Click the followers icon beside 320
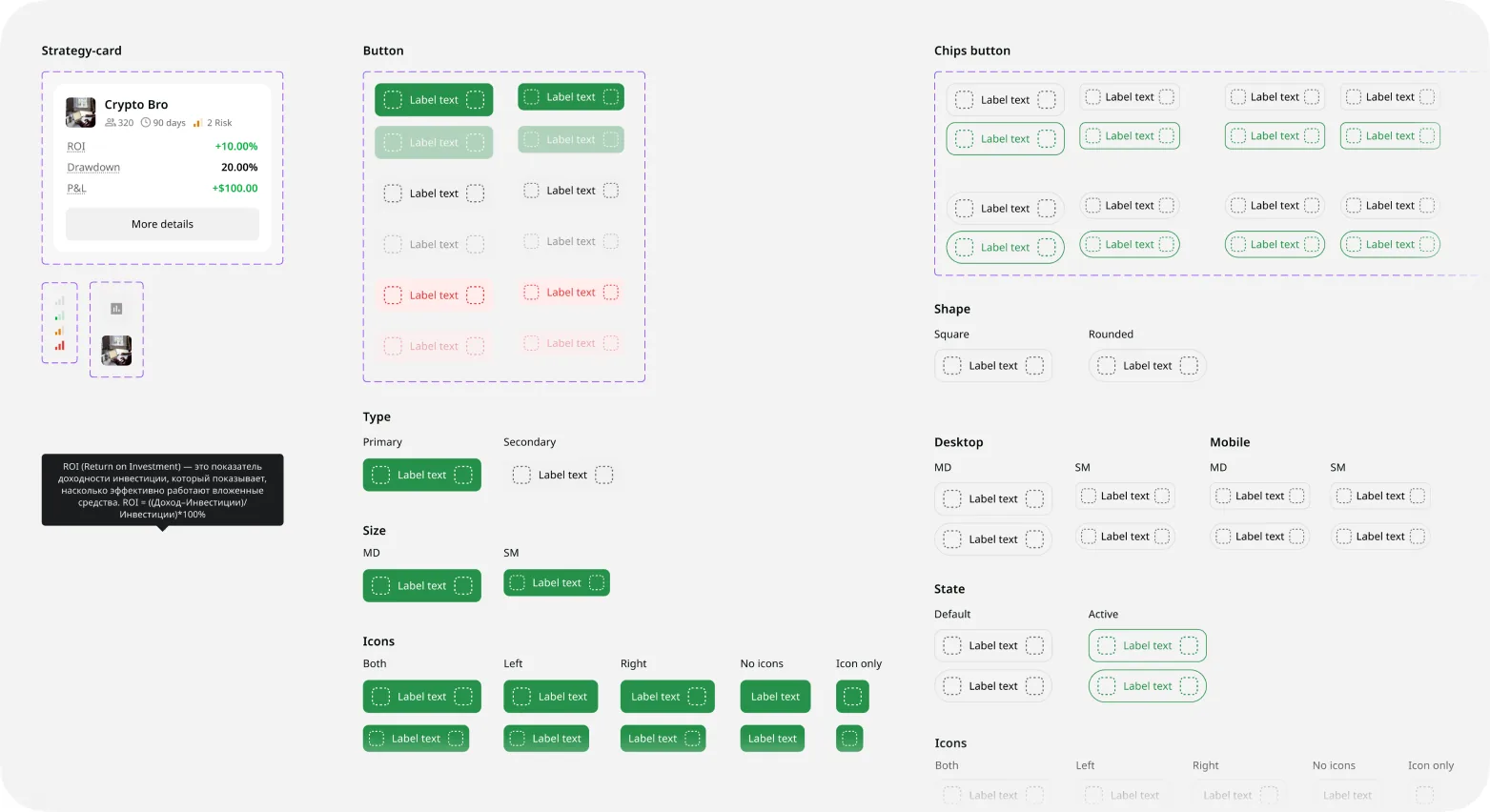The height and width of the screenshot is (812, 1490). pos(111,123)
